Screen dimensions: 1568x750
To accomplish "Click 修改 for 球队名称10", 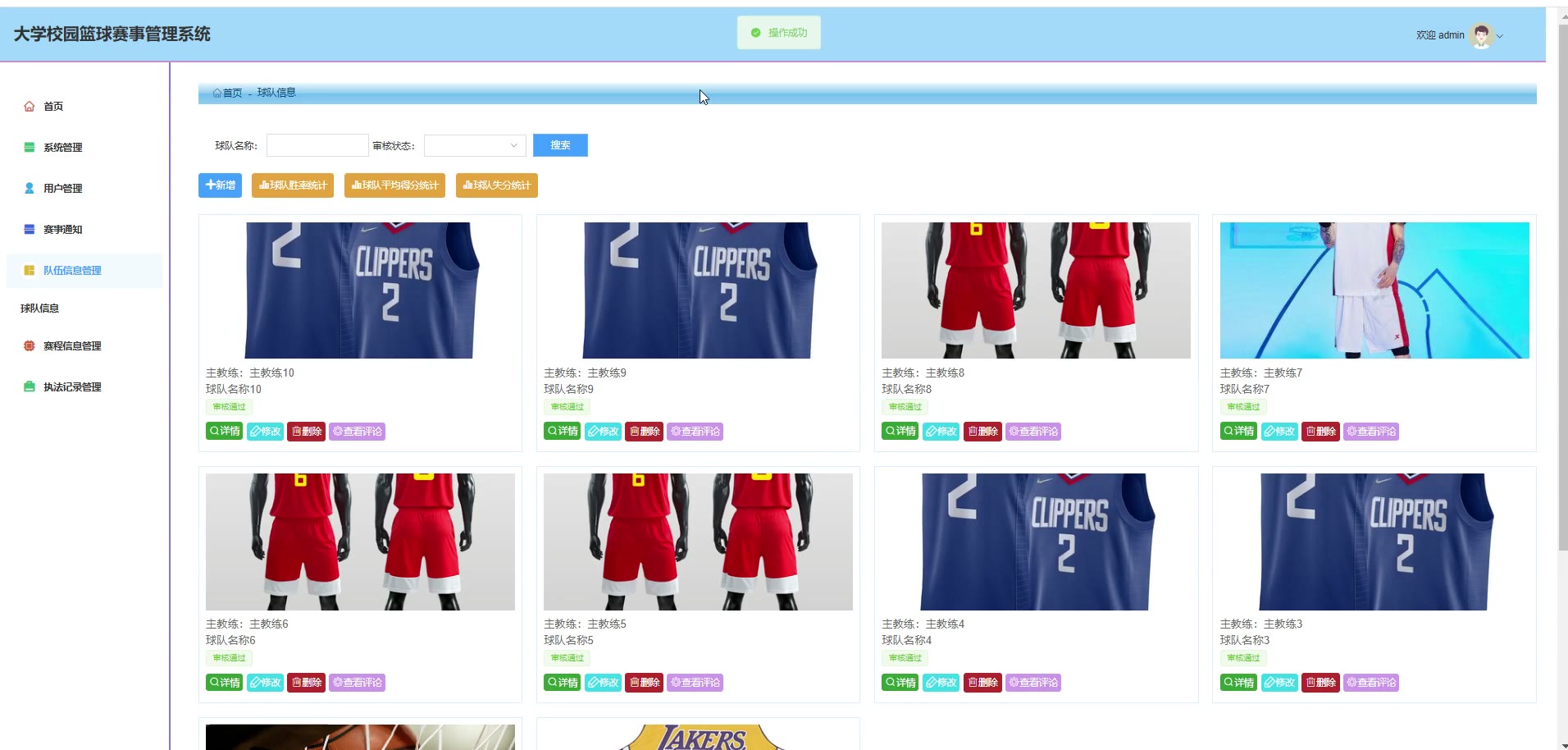I will tap(265, 432).
